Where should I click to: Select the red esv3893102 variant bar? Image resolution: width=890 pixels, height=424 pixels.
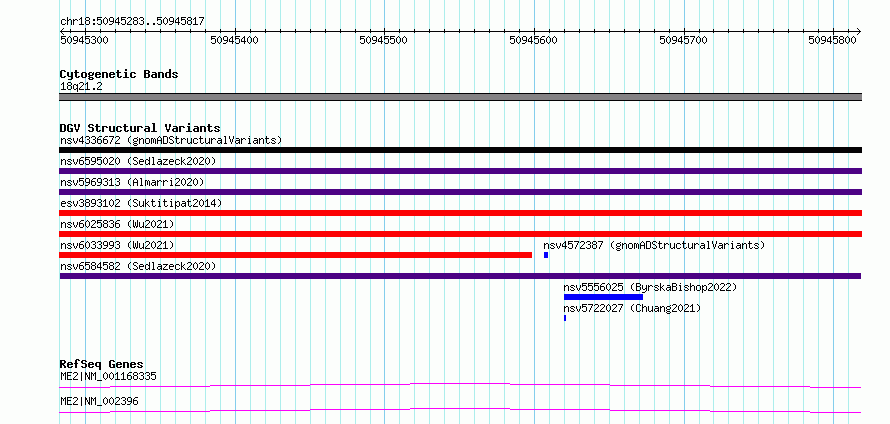click(x=460, y=213)
